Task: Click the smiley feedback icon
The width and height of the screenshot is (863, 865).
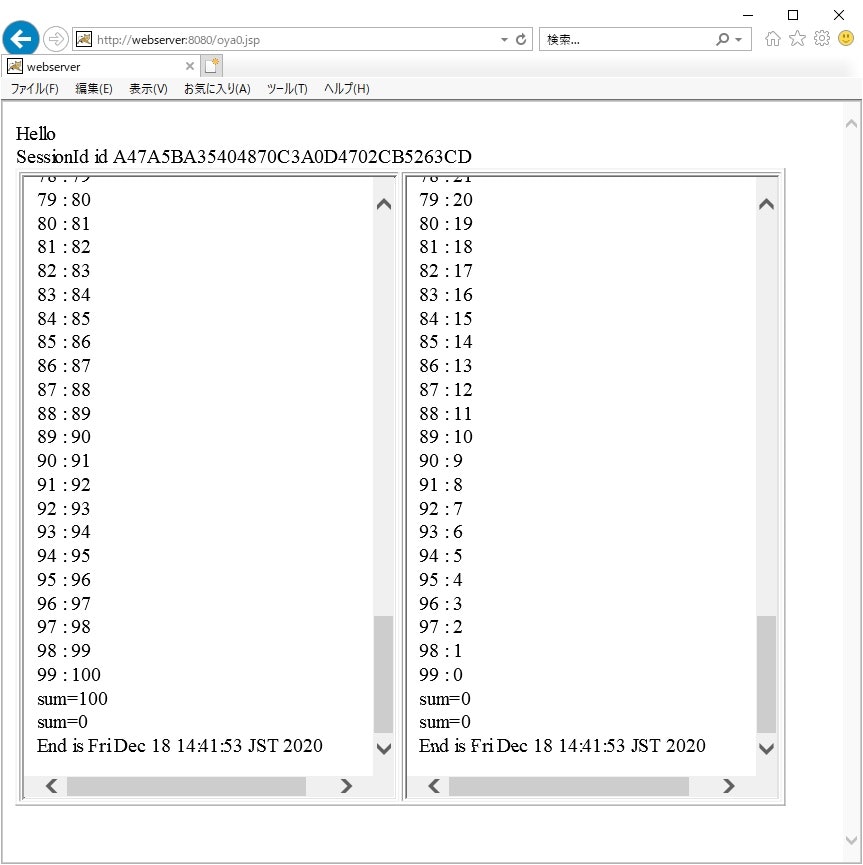Action: point(846,38)
